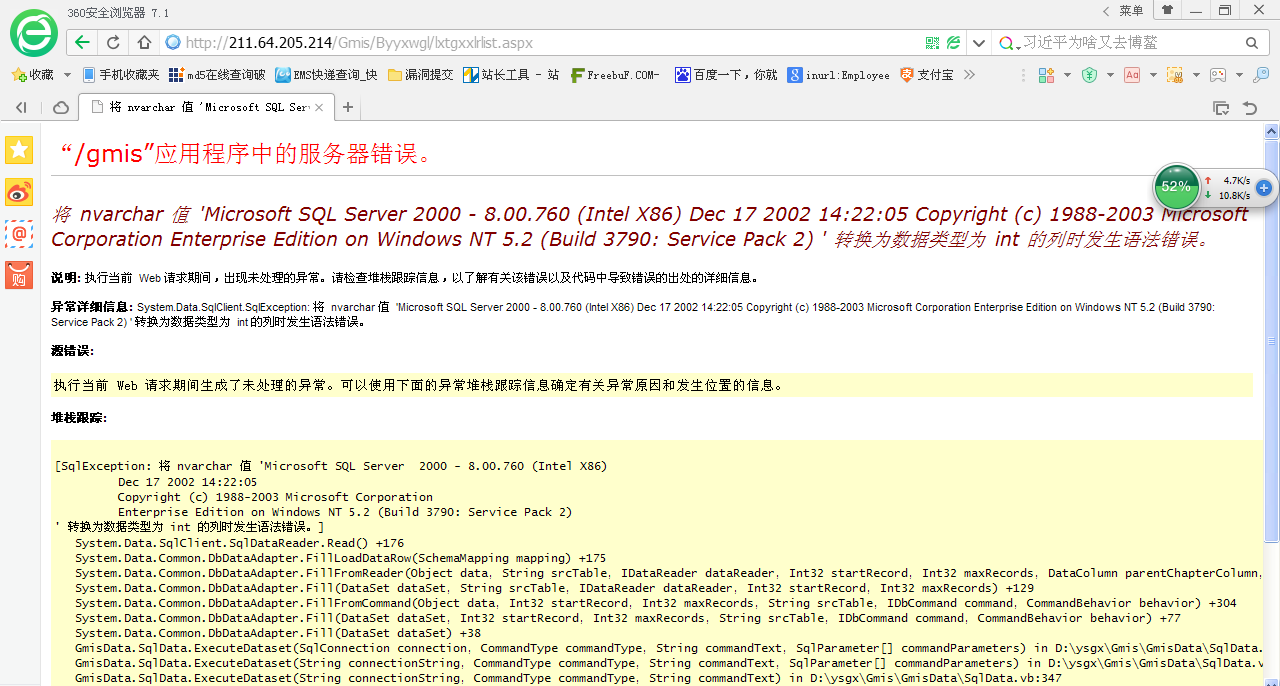Open the 漏洞提交 bookmark folder
1280x686 pixels.
[x=420, y=75]
